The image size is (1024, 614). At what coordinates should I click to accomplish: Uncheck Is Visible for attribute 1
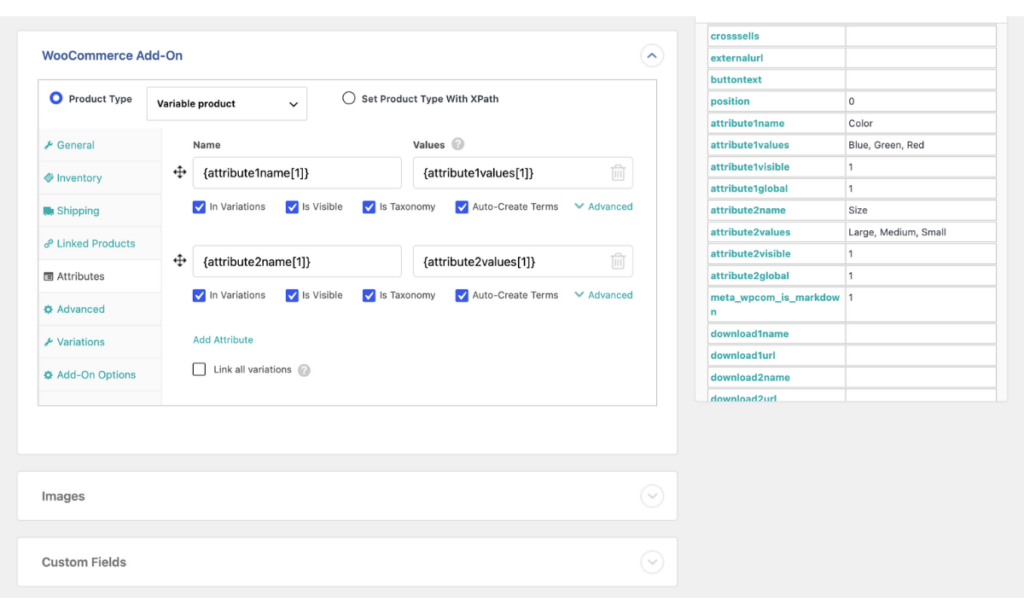(292, 207)
